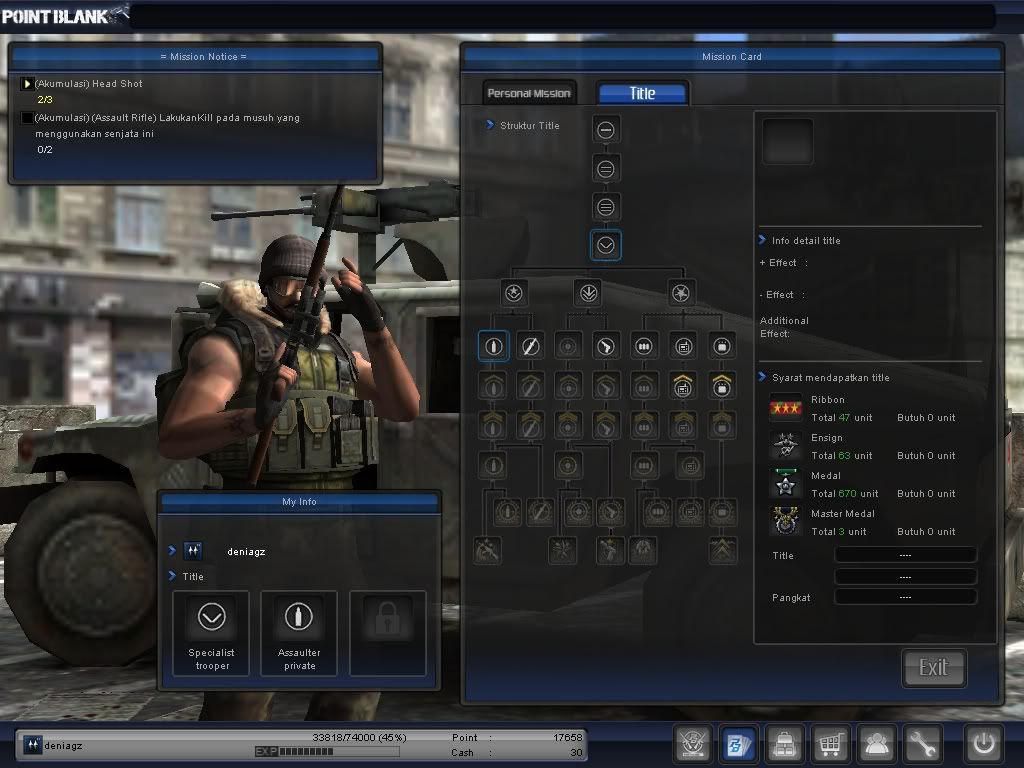Image resolution: width=1024 pixels, height=768 pixels.
Task: Click the "Total 63 unit" ensign count
Action: (842, 455)
